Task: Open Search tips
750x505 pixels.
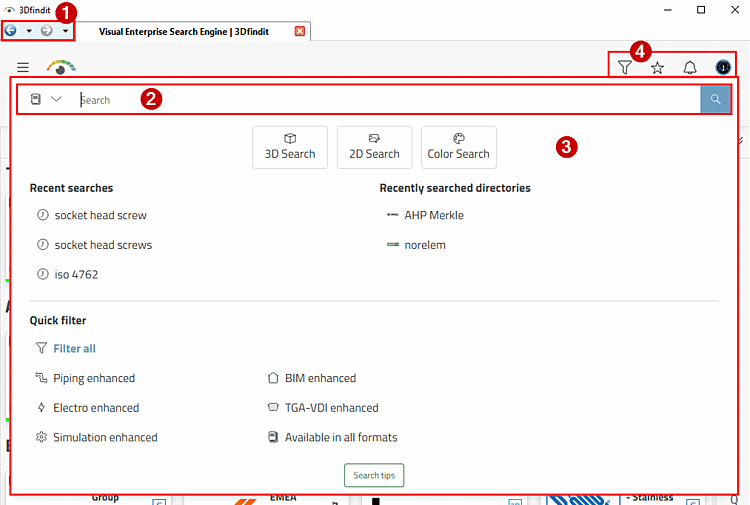Action: (374, 475)
